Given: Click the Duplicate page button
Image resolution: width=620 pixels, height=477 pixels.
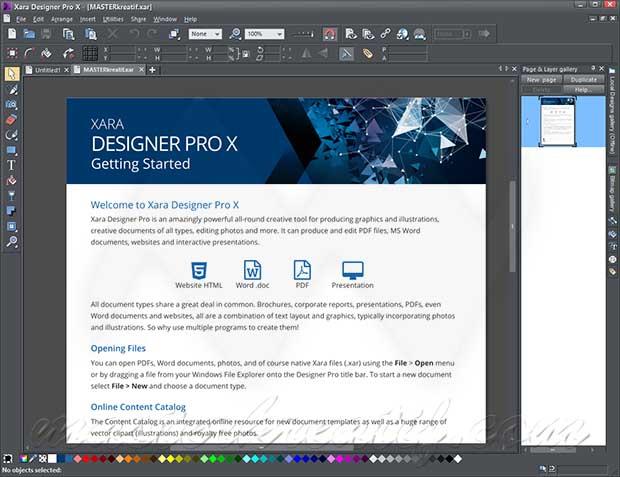Looking at the screenshot, I should pos(584,80).
